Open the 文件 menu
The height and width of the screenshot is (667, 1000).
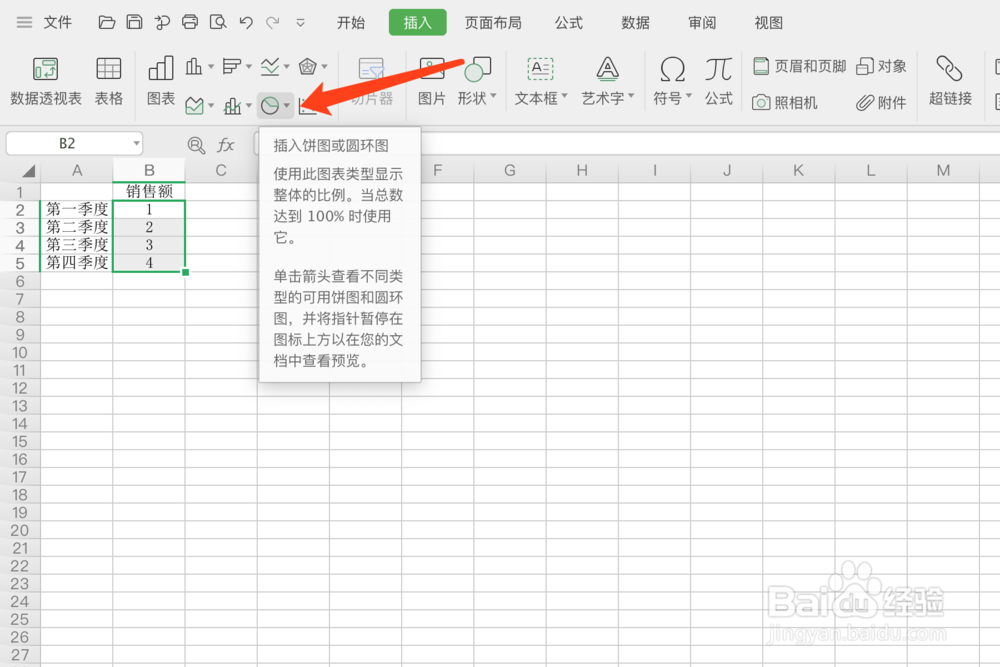tap(57, 23)
